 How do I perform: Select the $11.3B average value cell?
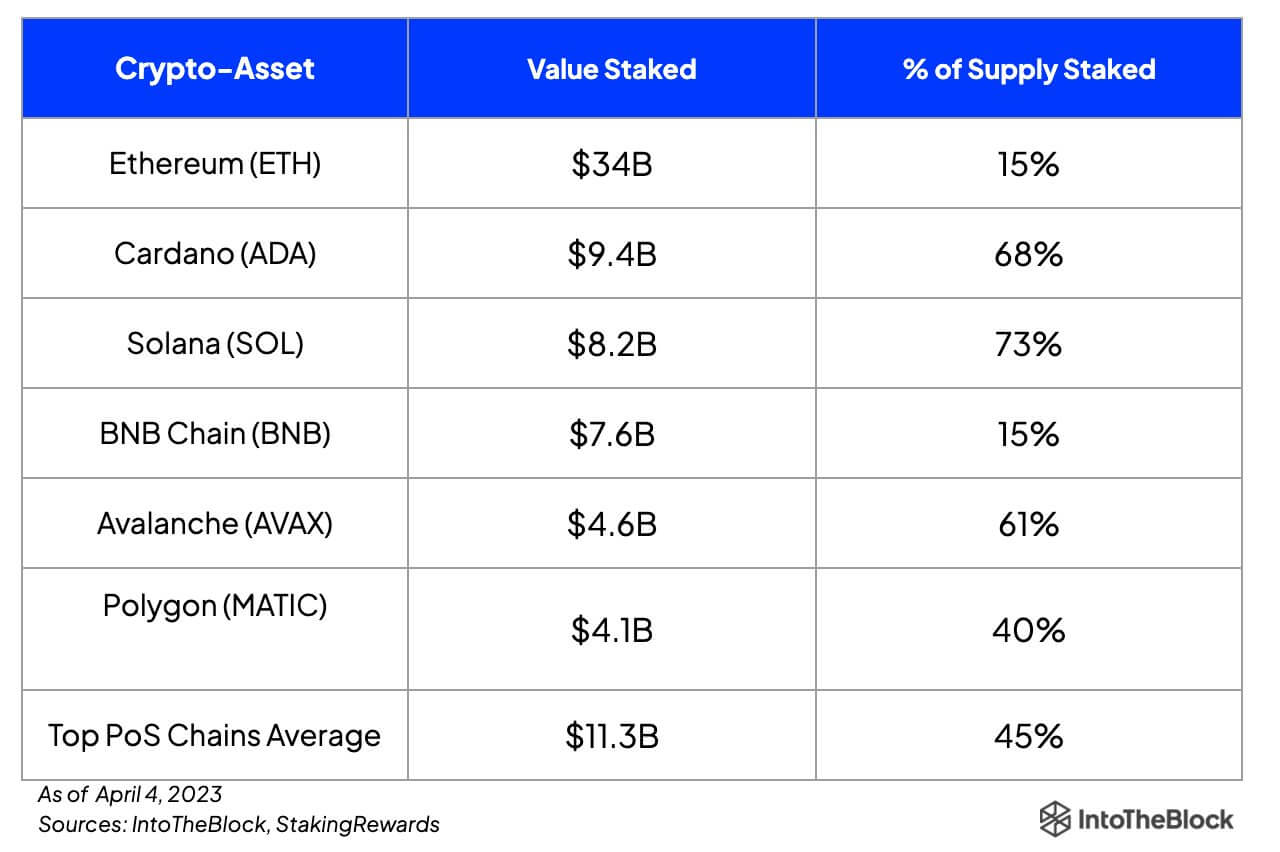612,737
